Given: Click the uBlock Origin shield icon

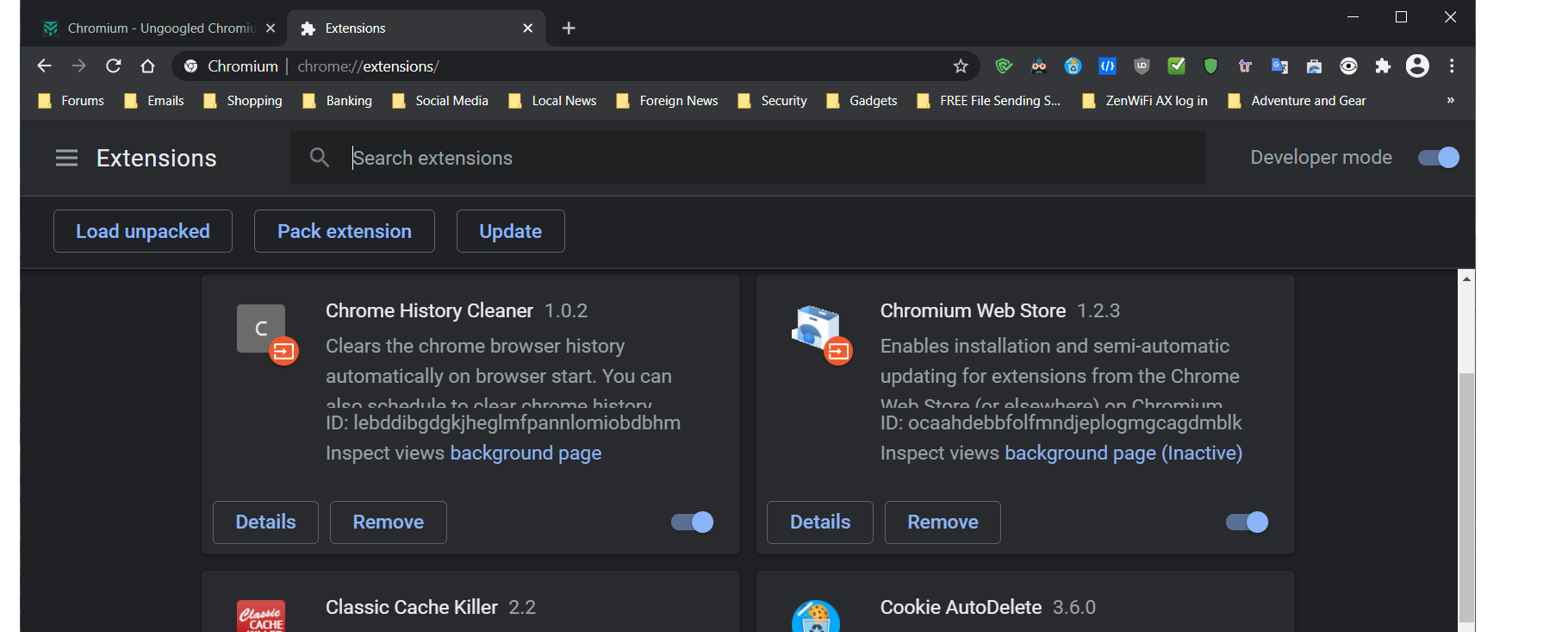Looking at the screenshot, I should pyautogui.click(x=1142, y=66).
